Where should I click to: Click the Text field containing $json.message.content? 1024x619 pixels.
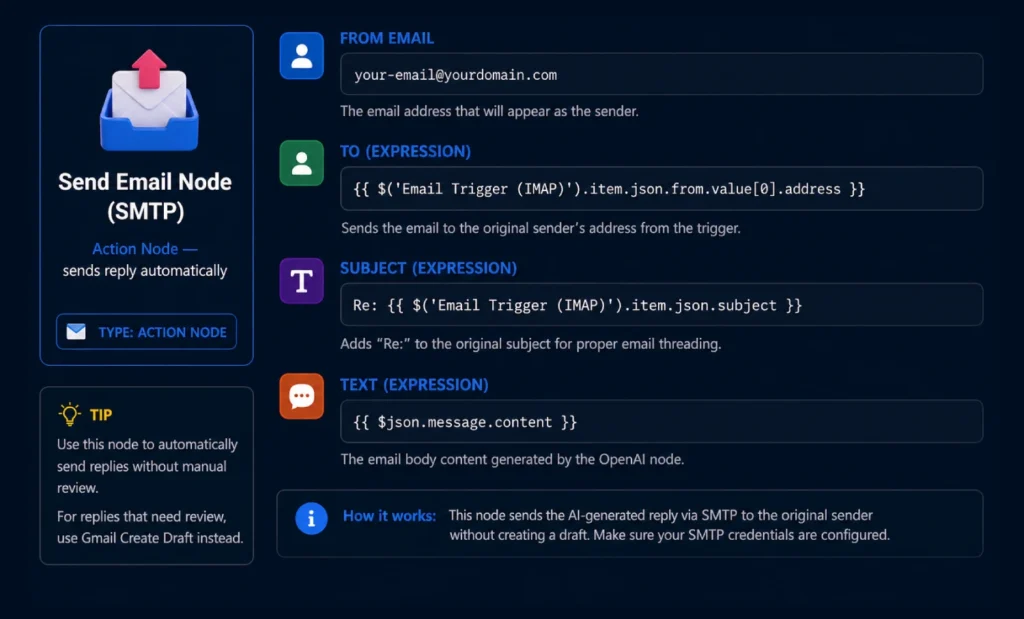coord(662,422)
